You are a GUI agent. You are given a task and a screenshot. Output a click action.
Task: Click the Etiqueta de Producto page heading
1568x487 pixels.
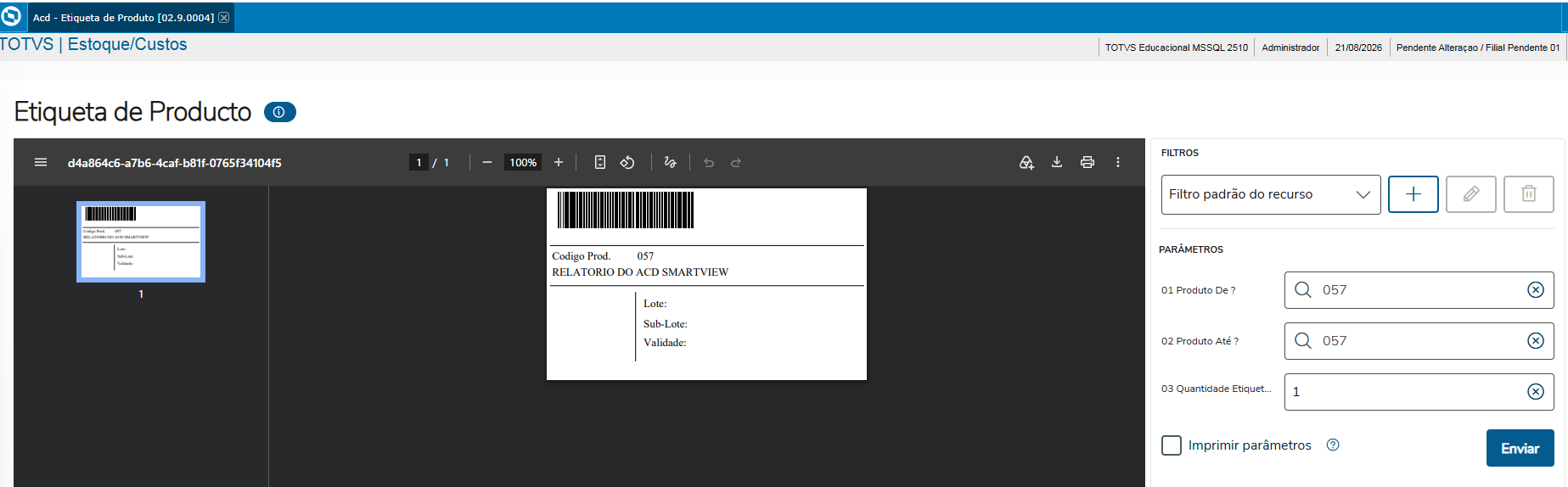132,112
